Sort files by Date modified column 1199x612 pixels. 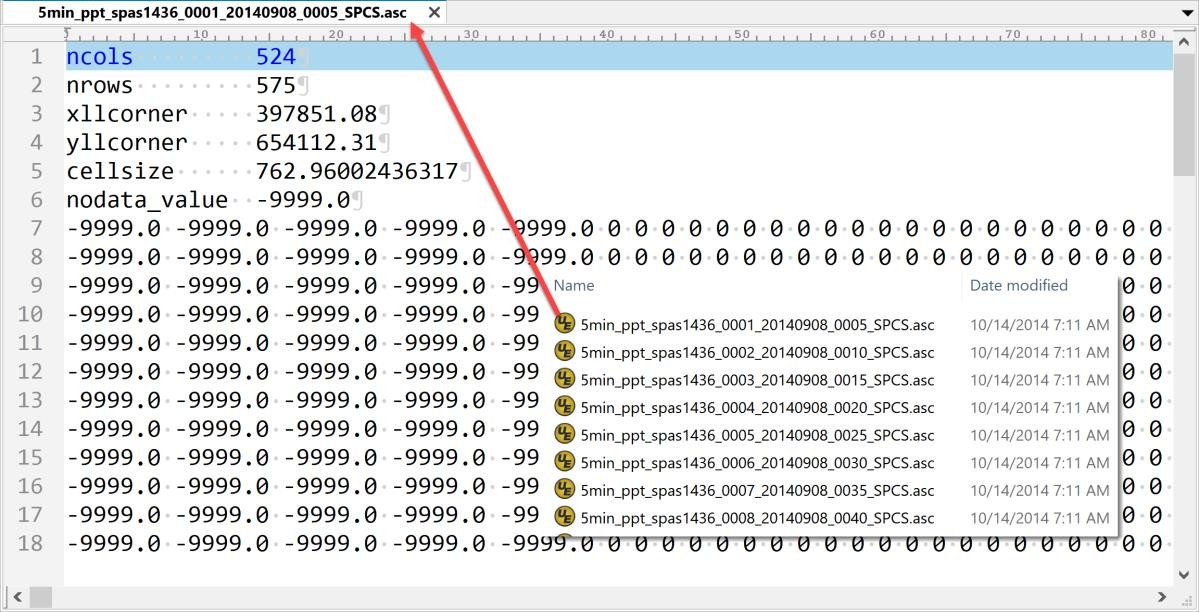click(x=1018, y=285)
